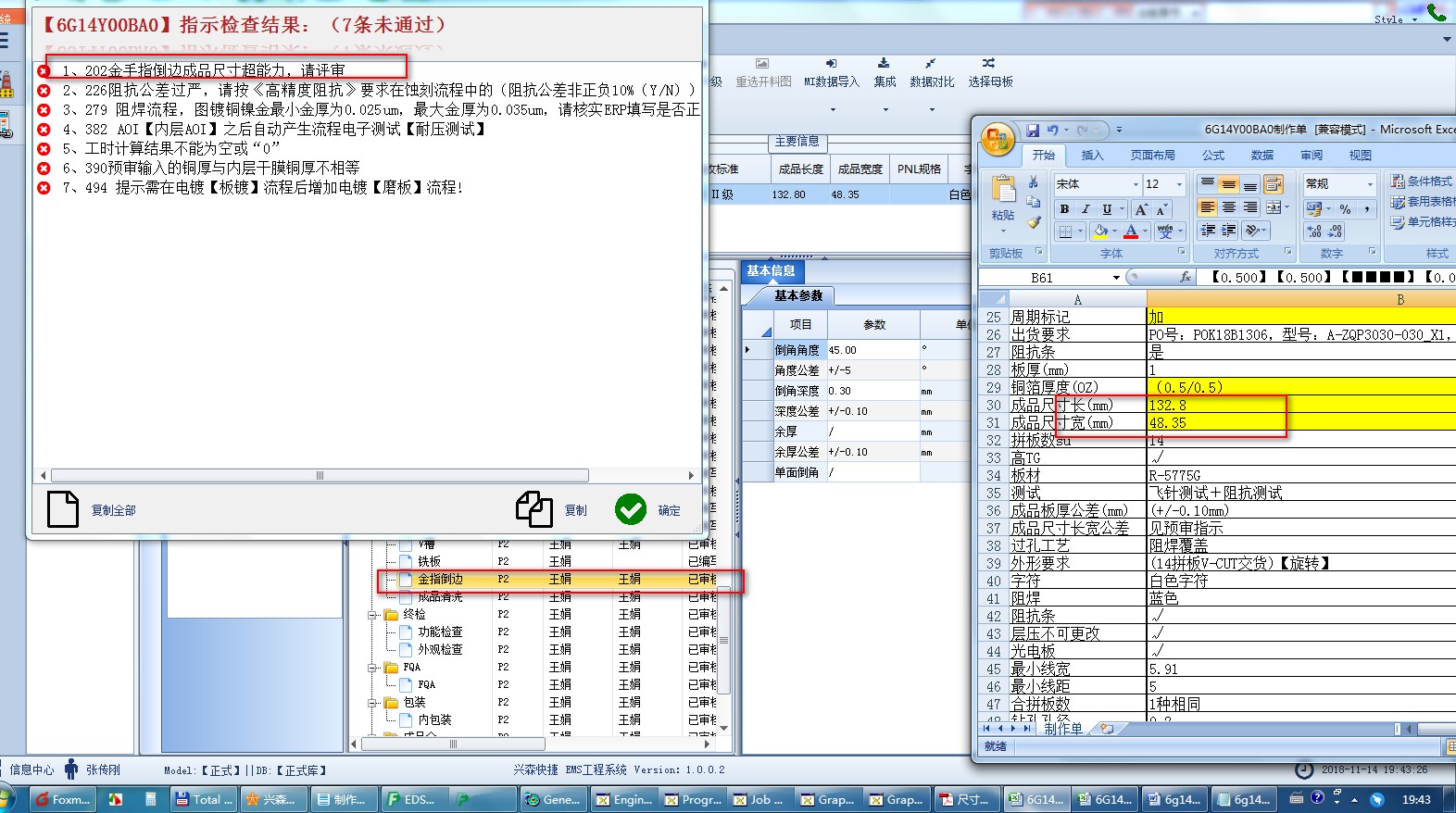Click 复制全部 in the check result dialog
1456x813 pixels.
coord(92,509)
